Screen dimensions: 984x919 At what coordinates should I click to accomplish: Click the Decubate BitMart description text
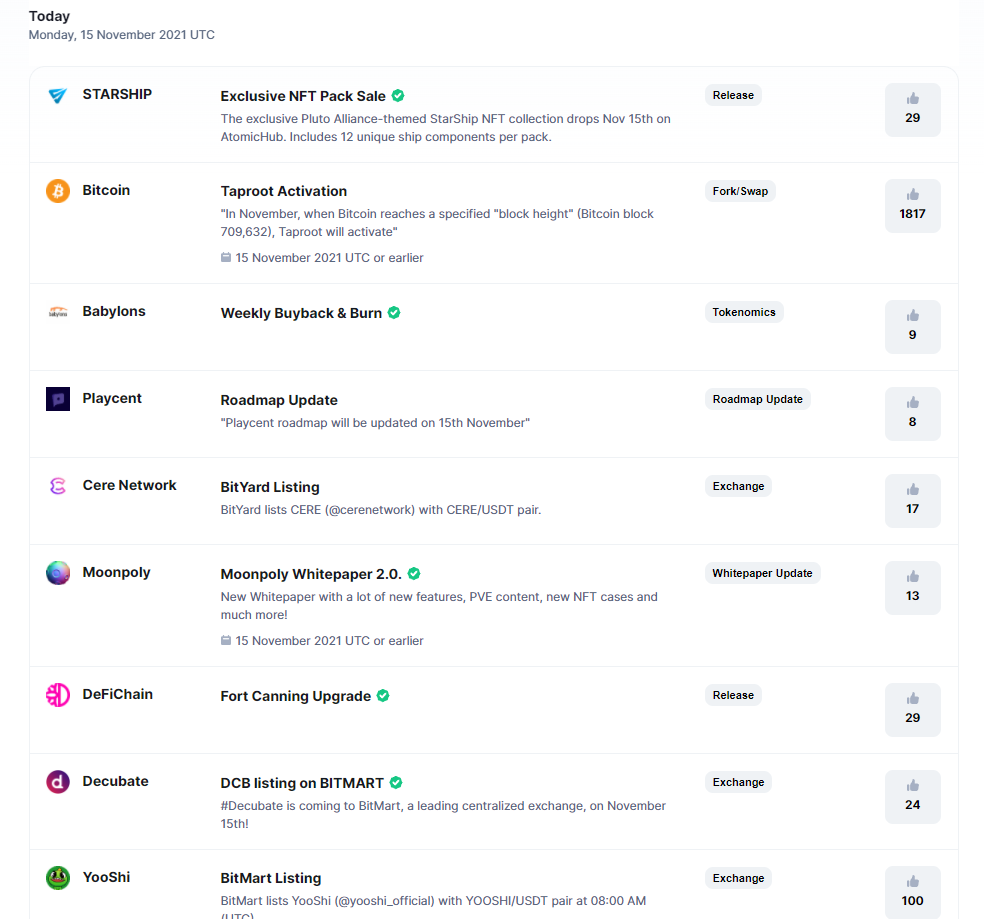(443, 815)
